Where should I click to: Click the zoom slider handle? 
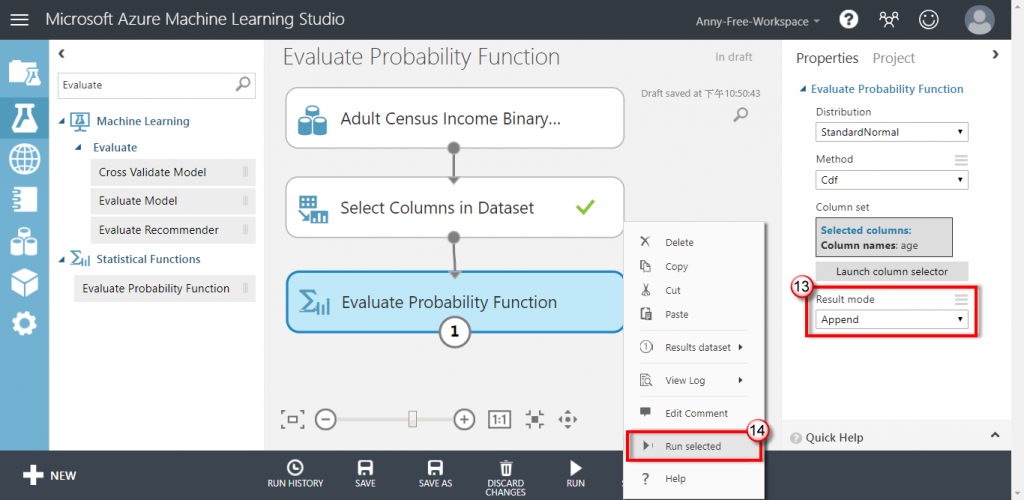413,419
